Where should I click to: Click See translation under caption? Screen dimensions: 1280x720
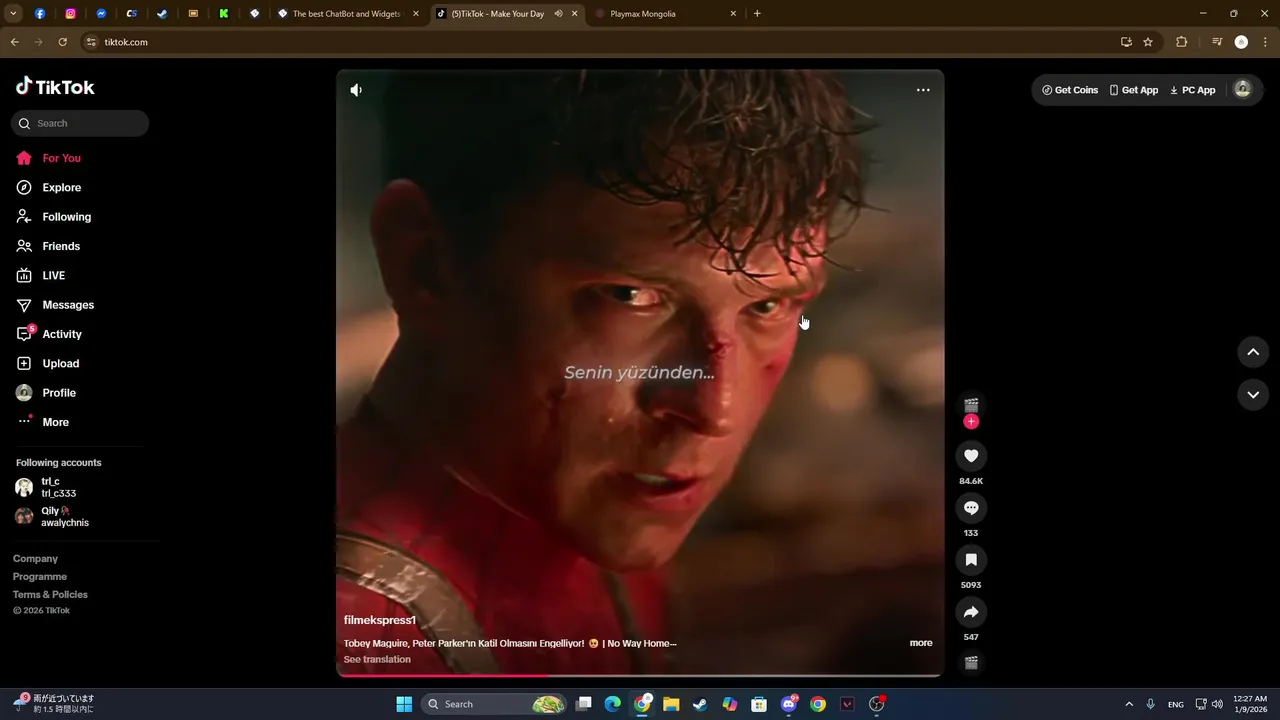point(377,659)
